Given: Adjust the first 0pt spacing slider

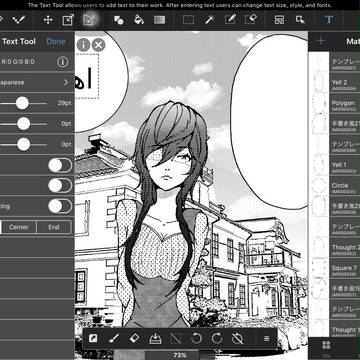Looking at the screenshot, I should pos(24,124).
